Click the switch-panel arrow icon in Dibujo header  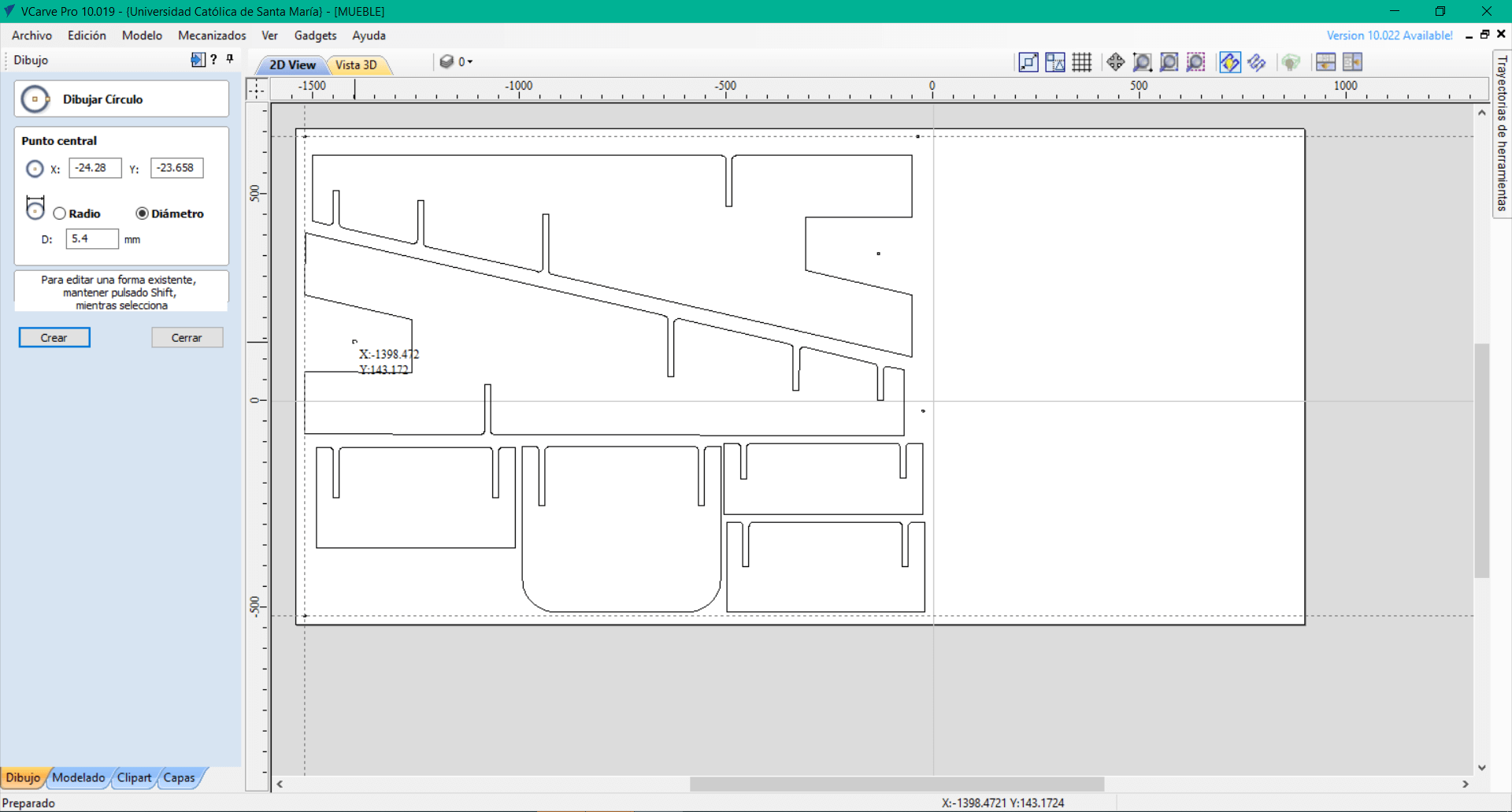point(198,60)
